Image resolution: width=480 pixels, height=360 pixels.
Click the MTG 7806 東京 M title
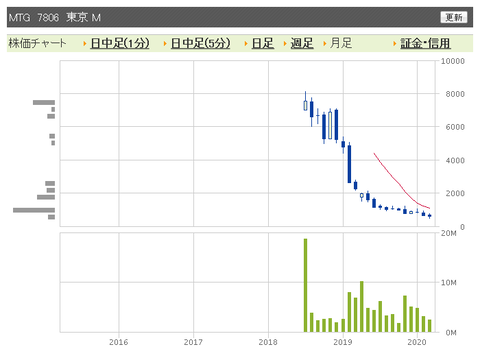coord(55,17)
